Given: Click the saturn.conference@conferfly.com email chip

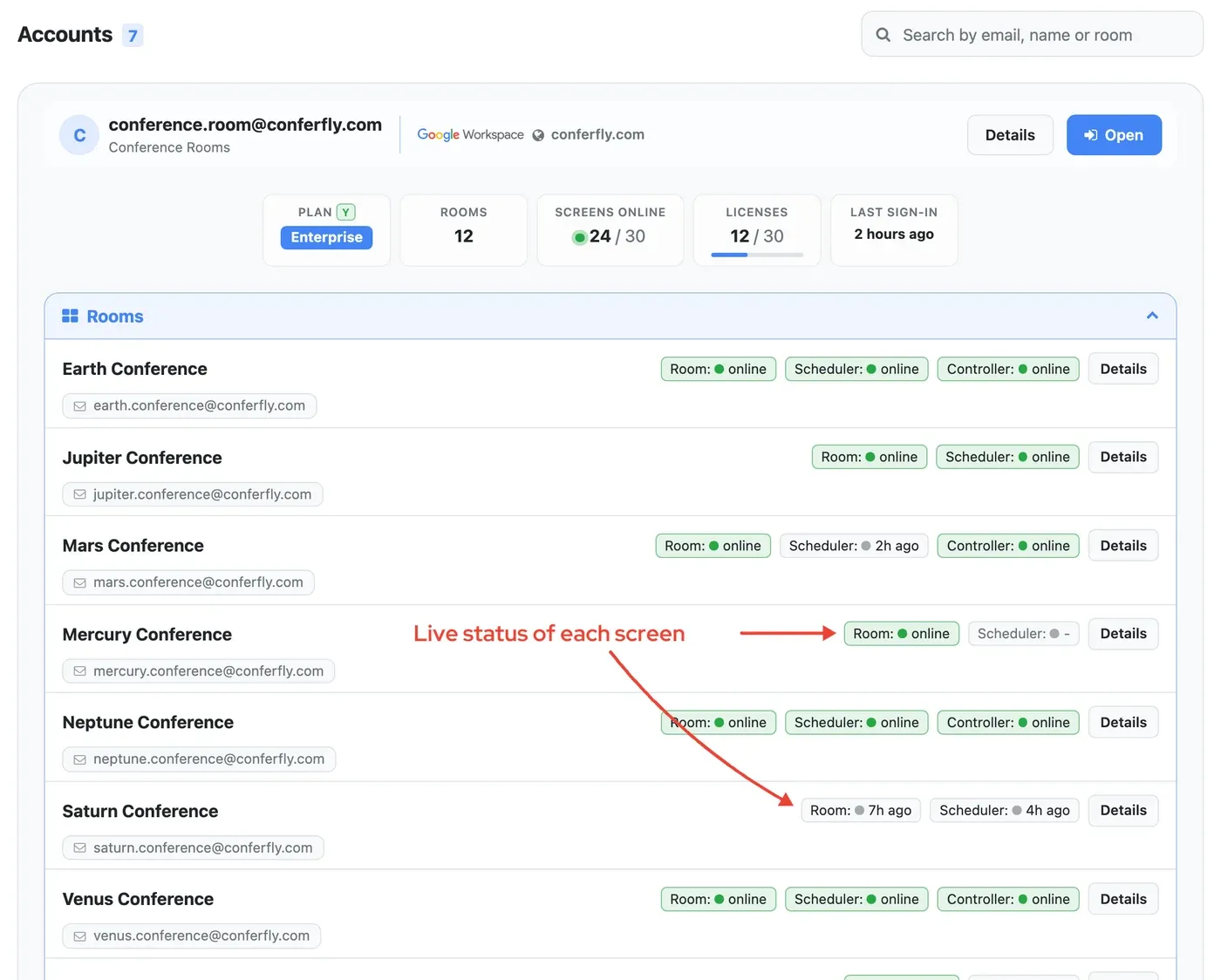Looking at the screenshot, I should (x=193, y=847).
